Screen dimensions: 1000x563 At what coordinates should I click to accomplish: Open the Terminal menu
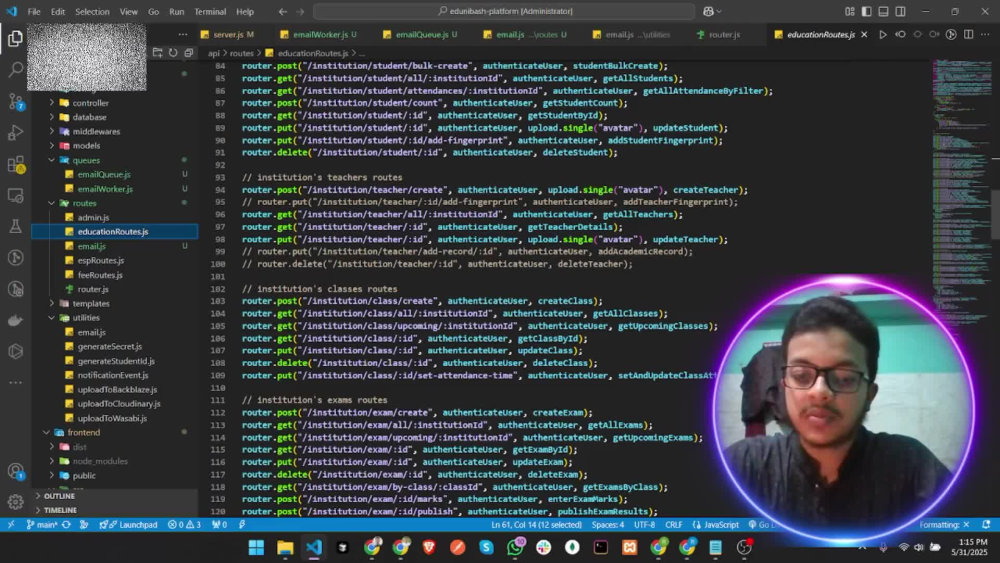210,11
